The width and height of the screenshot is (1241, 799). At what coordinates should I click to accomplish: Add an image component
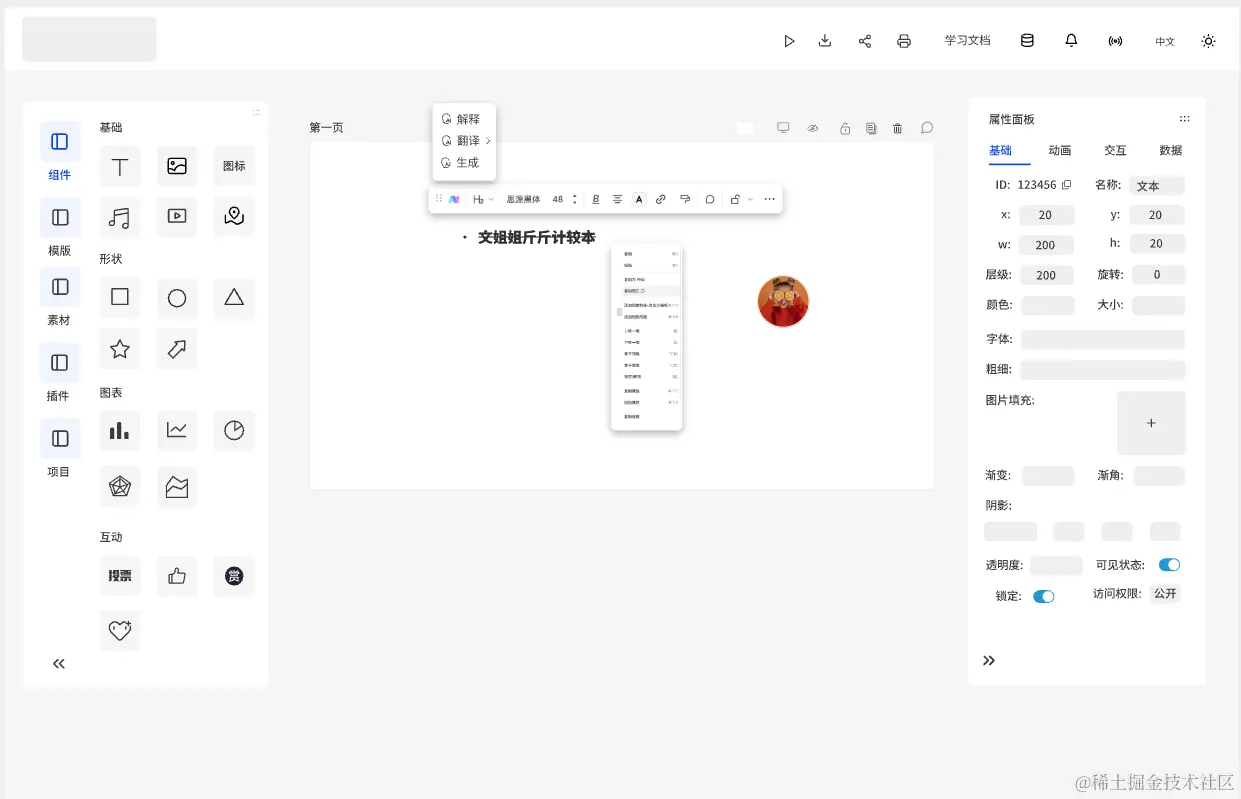coord(177,166)
